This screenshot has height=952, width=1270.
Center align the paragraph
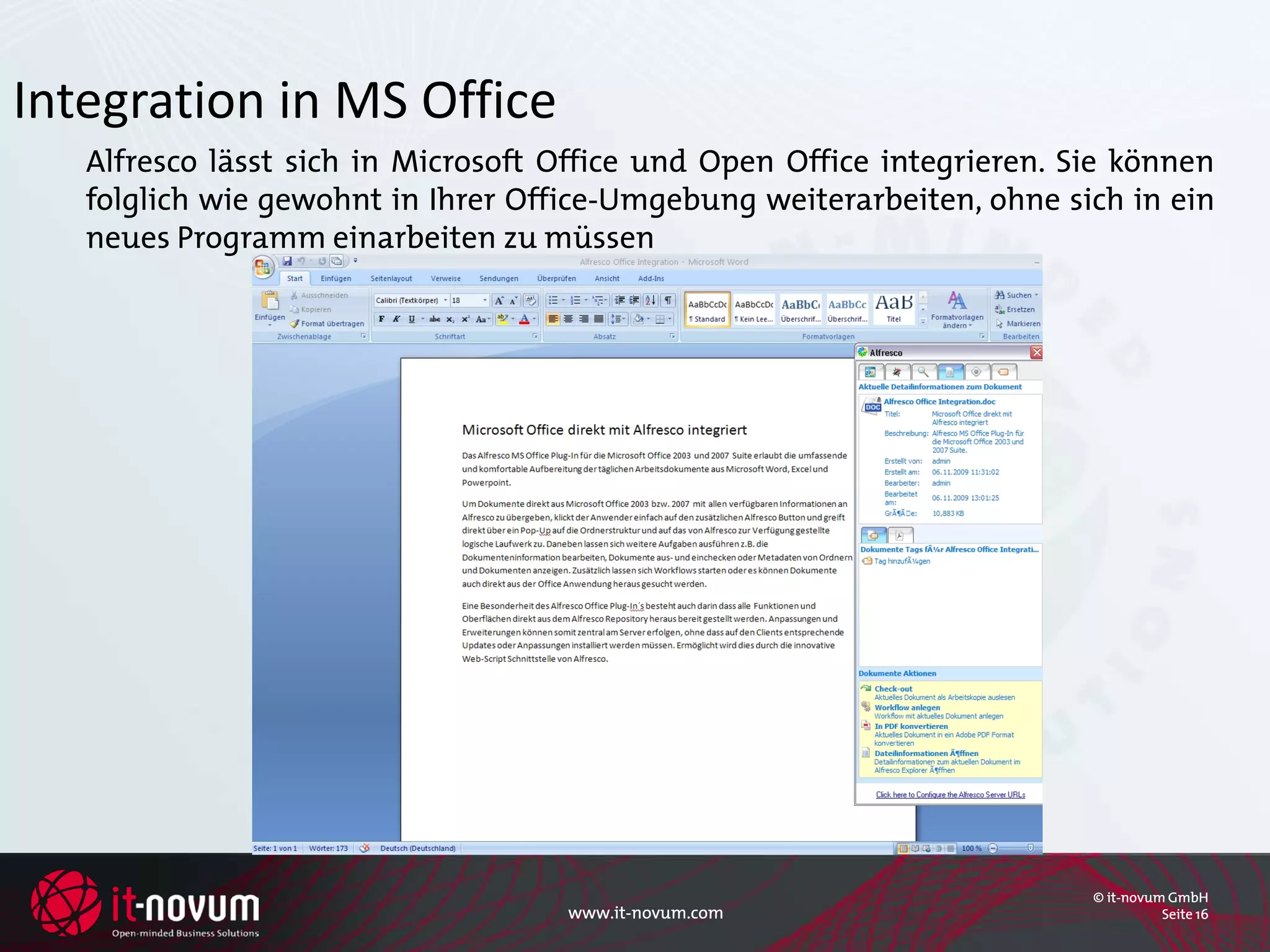568,319
